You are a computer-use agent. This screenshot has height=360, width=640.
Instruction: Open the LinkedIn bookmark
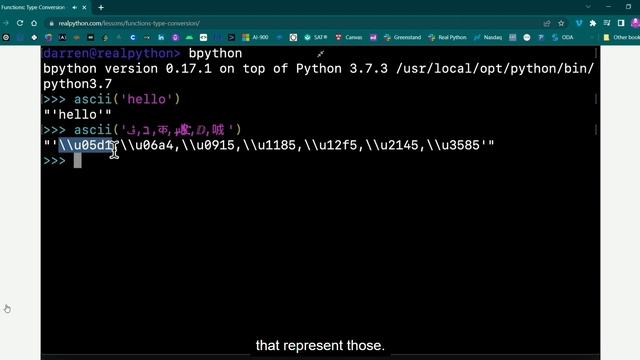[161, 37]
